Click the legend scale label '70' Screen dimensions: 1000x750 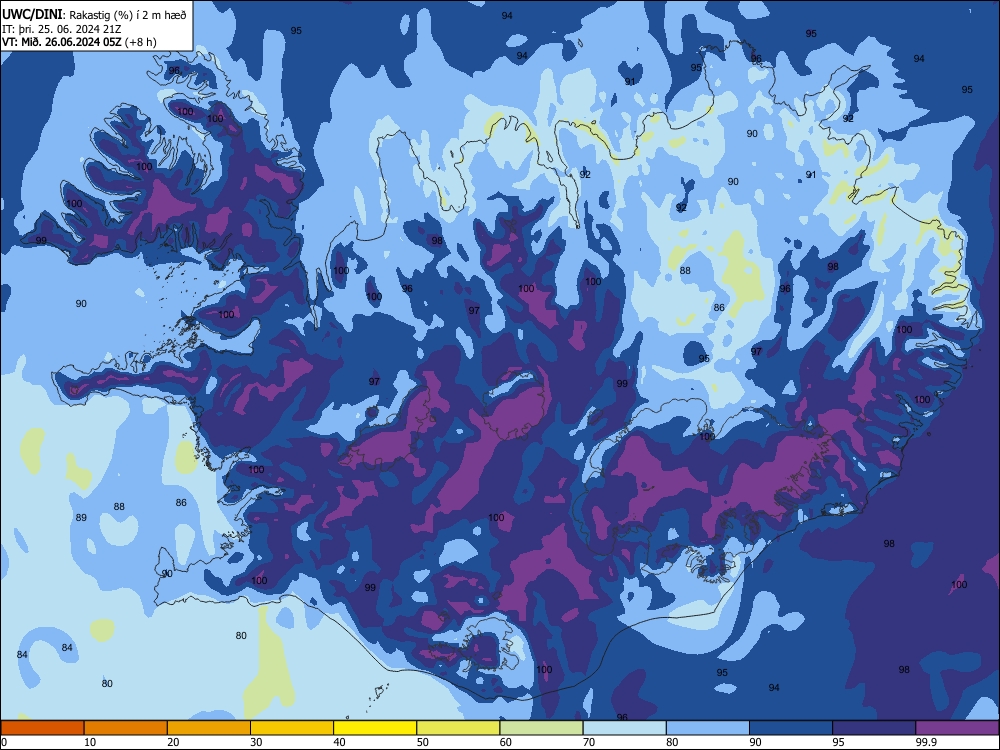click(589, 742)
